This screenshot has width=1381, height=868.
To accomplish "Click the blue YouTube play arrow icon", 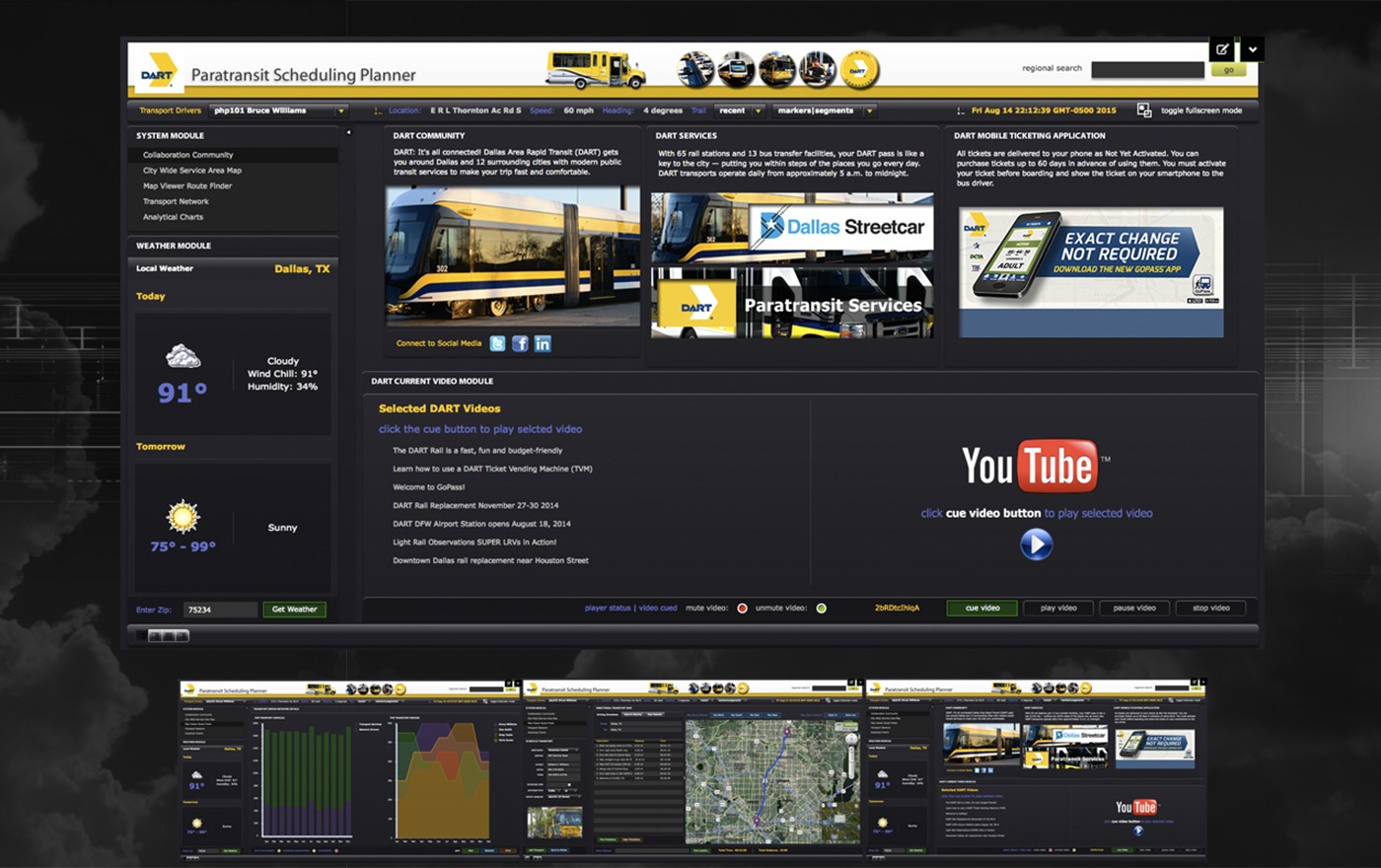I will click(1036, 544).
